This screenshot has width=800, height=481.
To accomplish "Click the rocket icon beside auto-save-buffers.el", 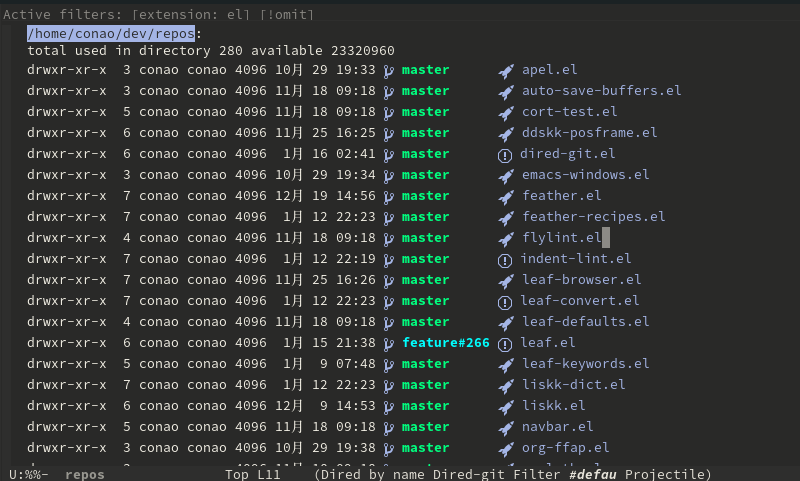I will tap(506, 92).
